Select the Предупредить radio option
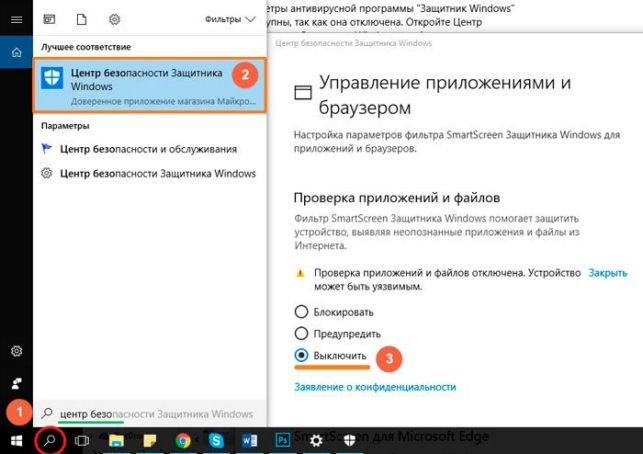643x454 pixels. point(337,333)
